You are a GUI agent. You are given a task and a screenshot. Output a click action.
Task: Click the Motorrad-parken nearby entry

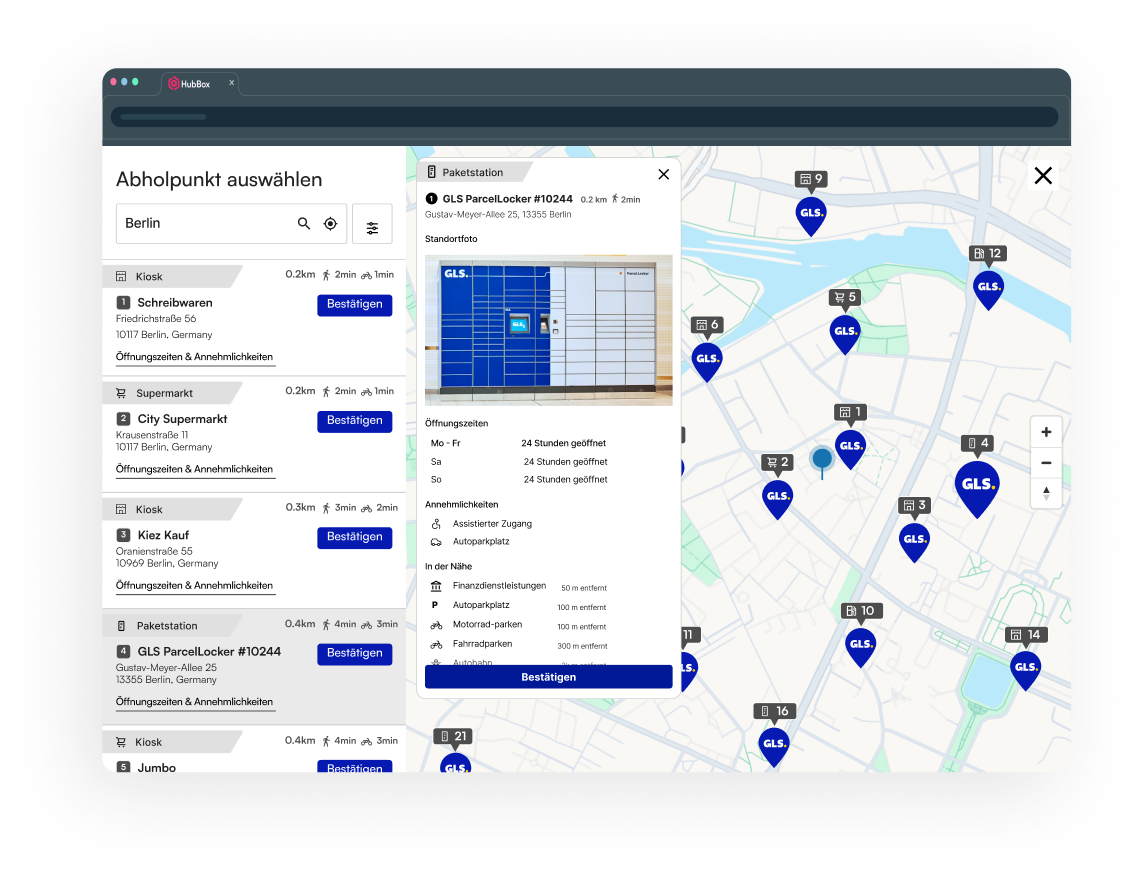coord(487,624)
